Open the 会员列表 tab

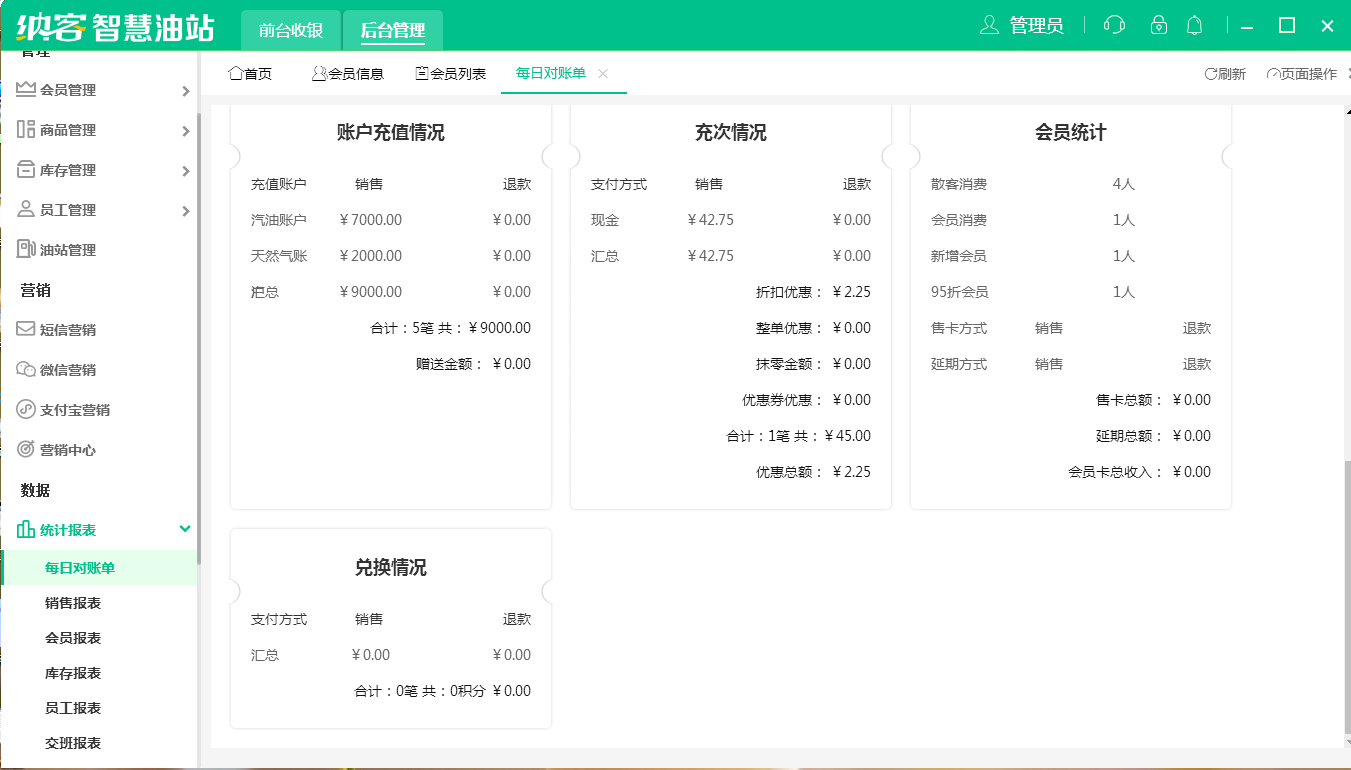(450, 74)
